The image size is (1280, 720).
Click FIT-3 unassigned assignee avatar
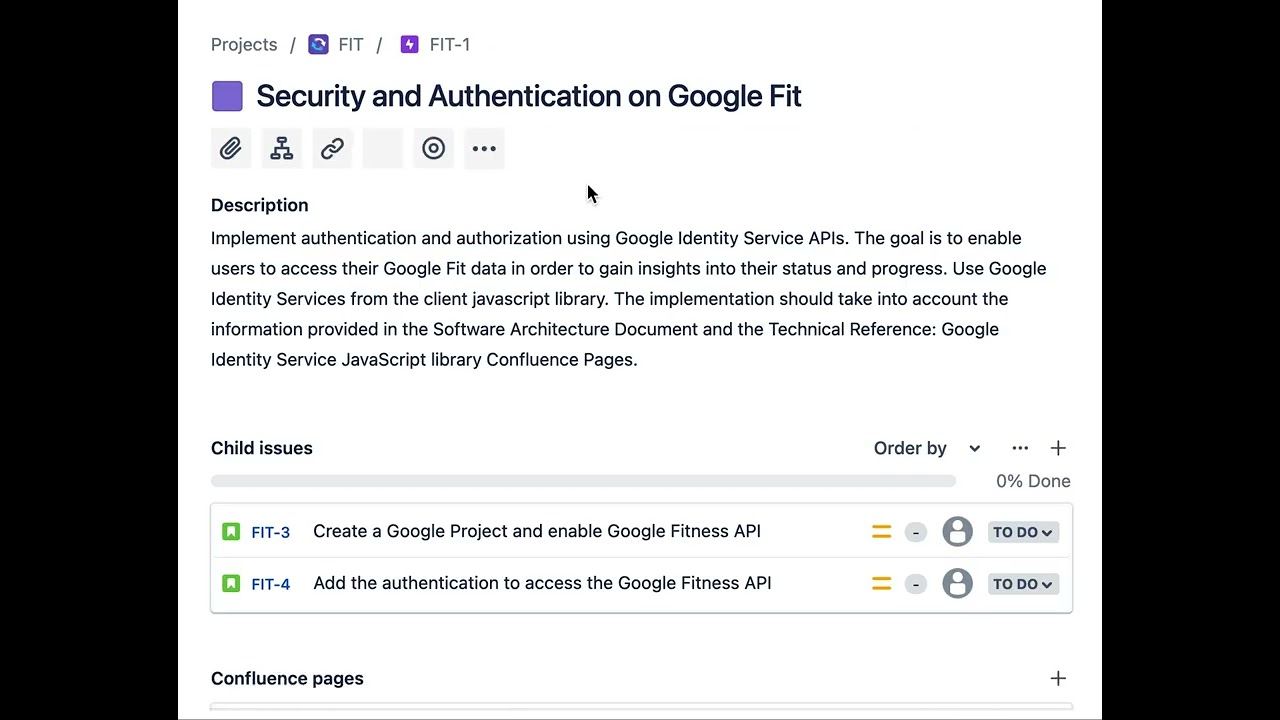point(957,532)
